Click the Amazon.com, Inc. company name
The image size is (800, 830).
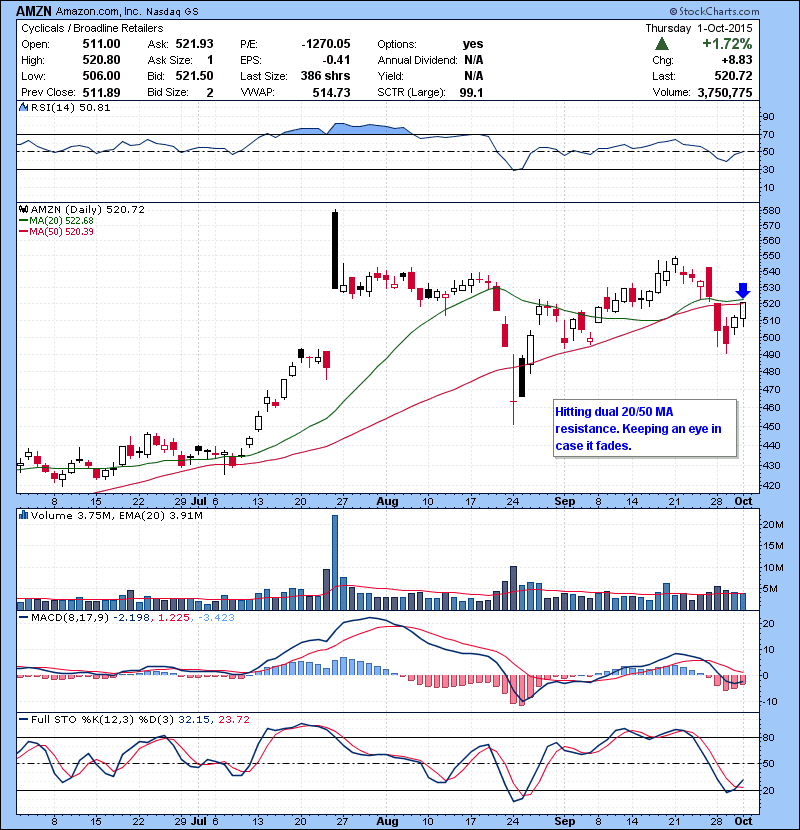coord(99,11)
